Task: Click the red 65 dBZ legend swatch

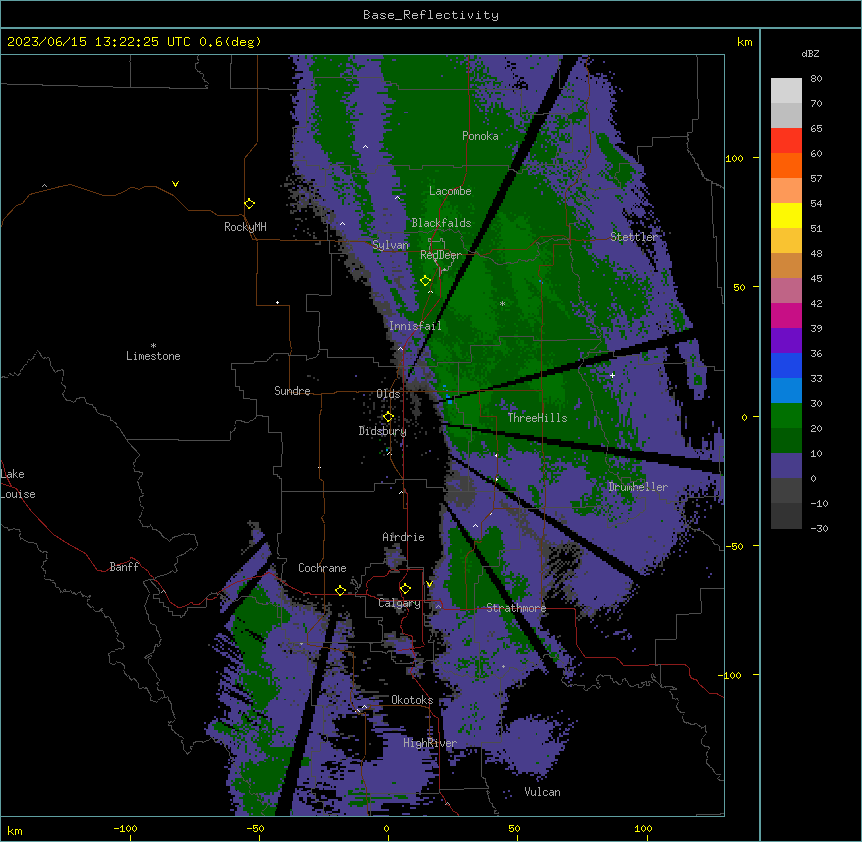Action: coord(786,140)
